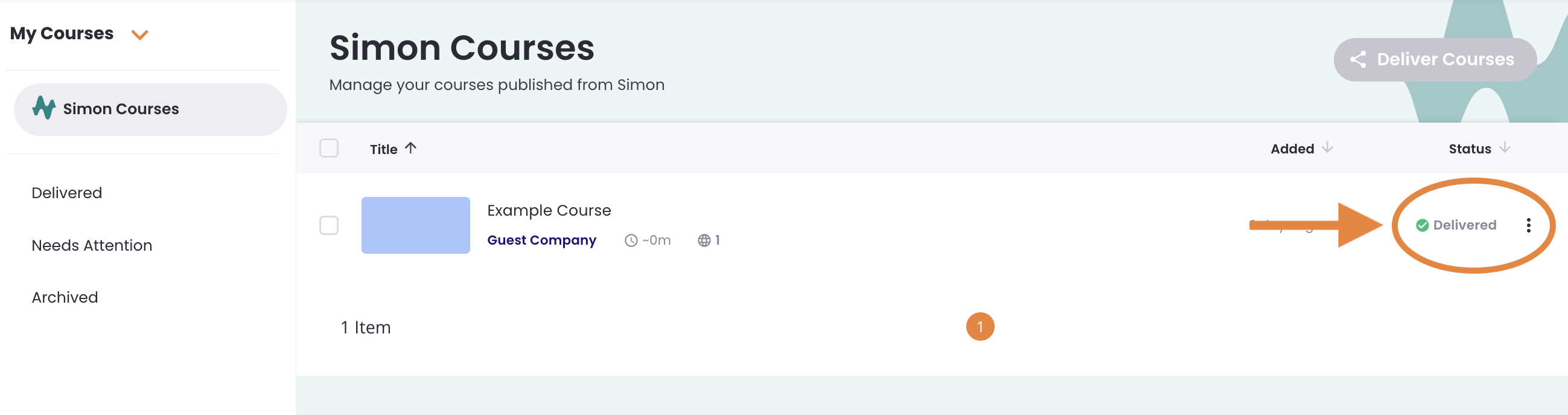
Task: Open the Delivered filter in sidebar
Action: tap(67, 193)
